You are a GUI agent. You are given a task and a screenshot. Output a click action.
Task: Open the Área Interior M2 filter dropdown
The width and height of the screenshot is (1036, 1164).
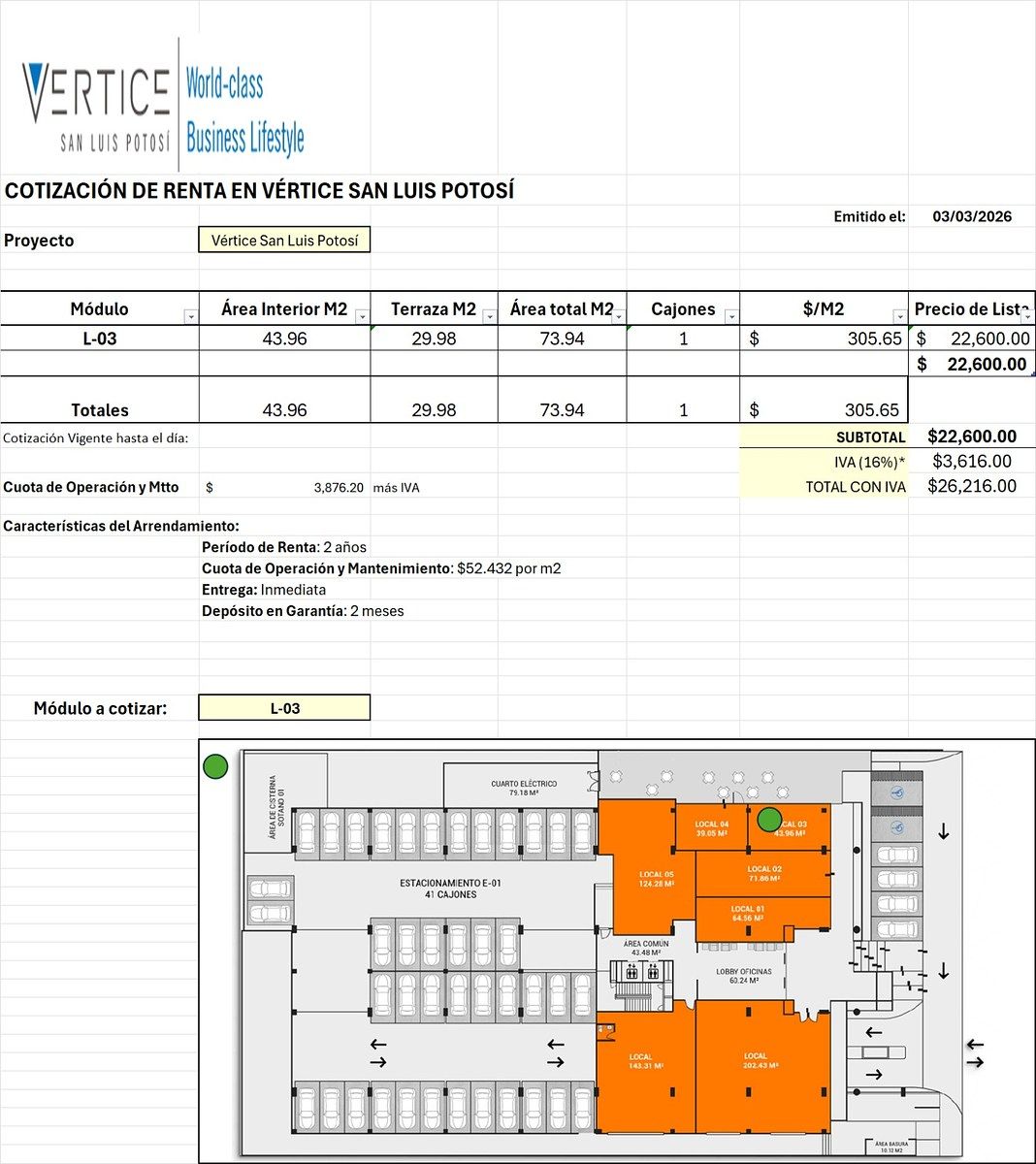[362, 317]
